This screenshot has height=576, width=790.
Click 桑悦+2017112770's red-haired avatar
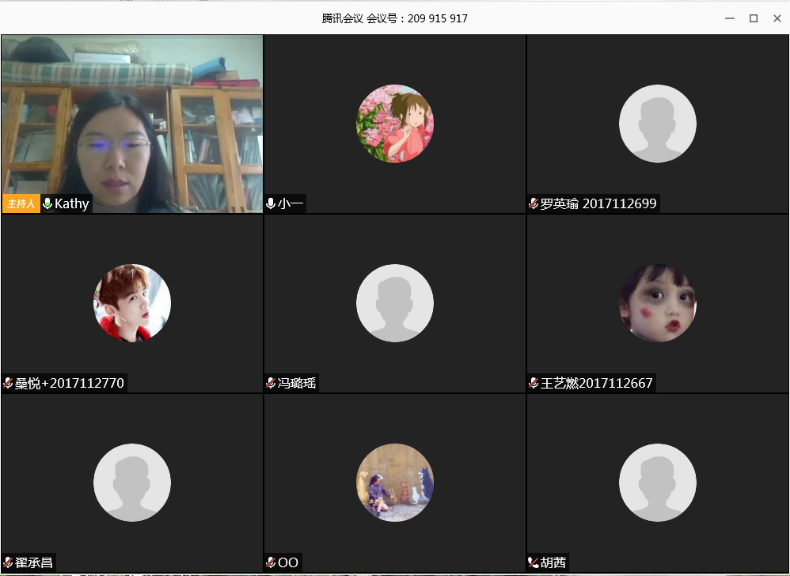132,303
